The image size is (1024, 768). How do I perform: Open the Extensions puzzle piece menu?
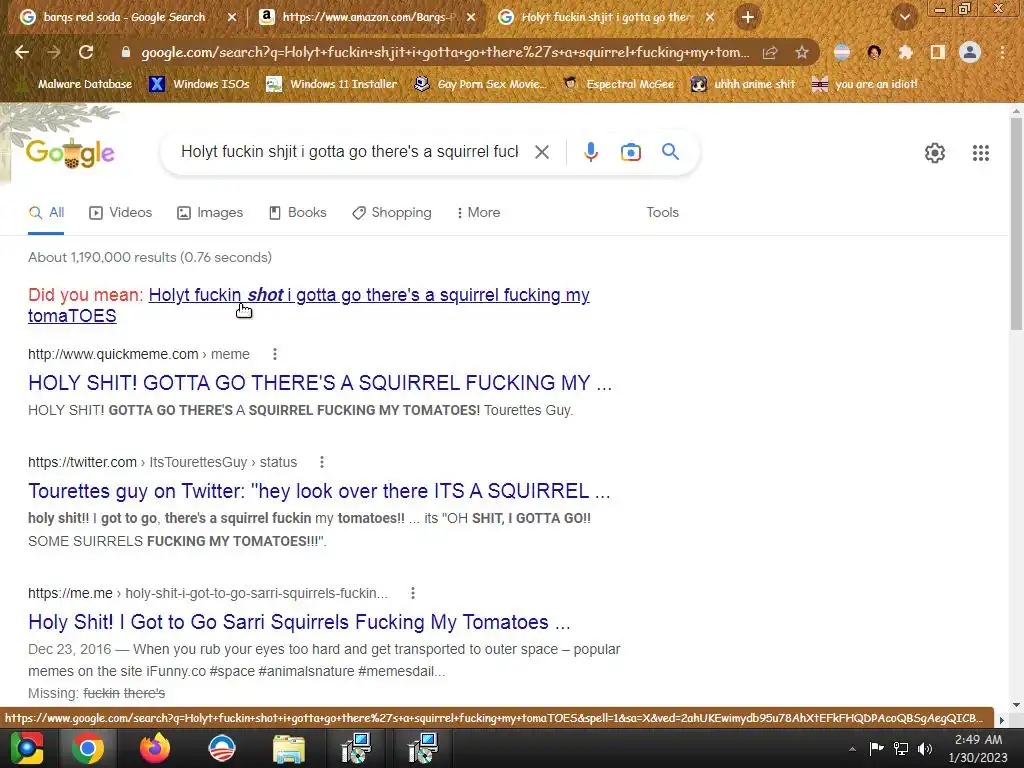tap(905, 52)
